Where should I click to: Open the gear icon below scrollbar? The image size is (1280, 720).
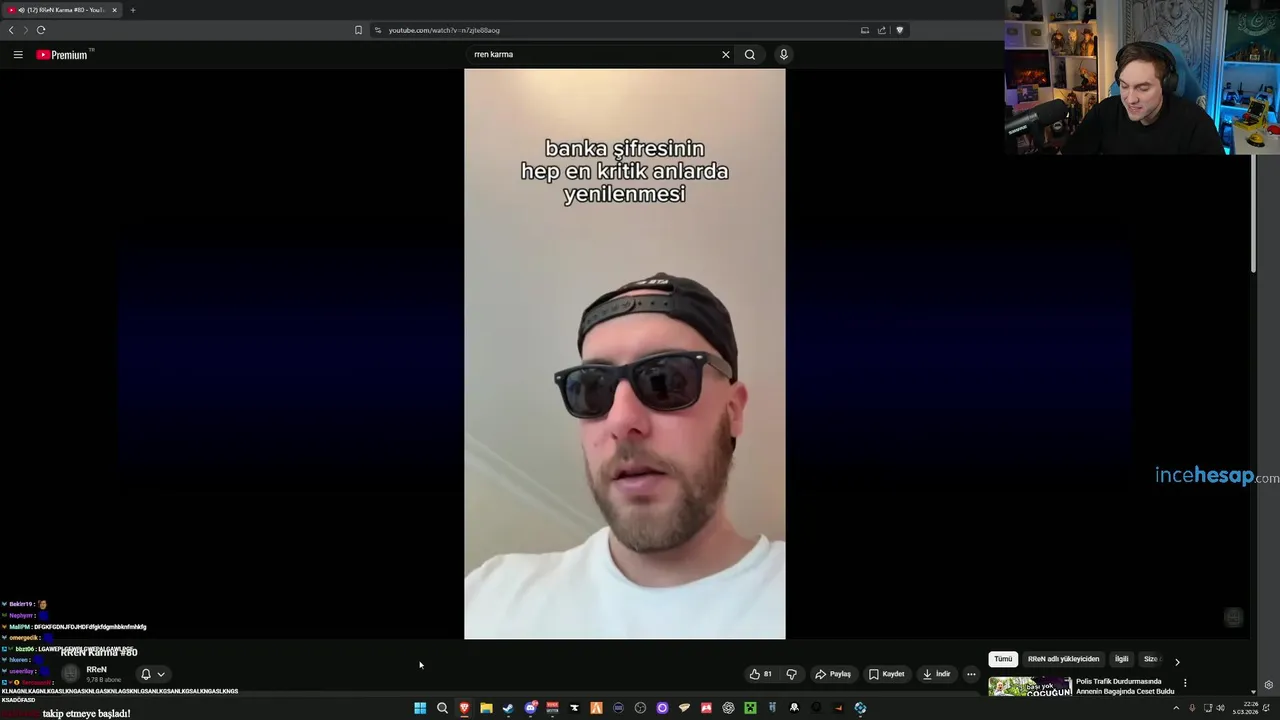click(1268, 685)
